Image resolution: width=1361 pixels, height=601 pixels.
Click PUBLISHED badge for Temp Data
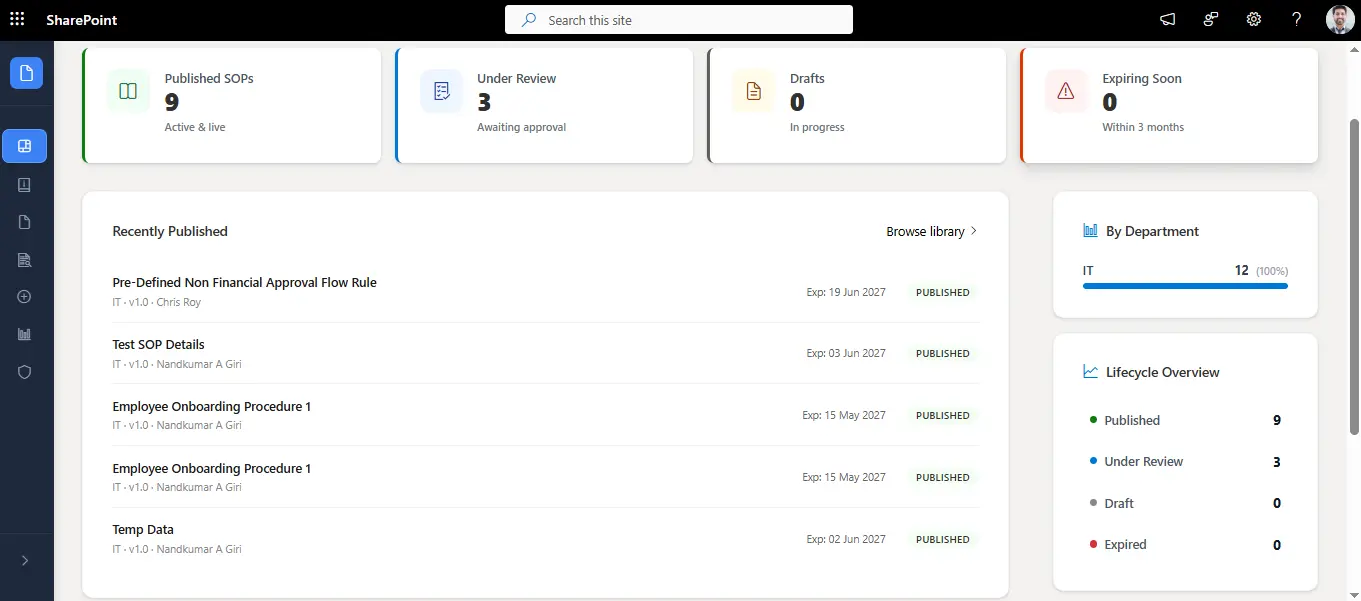(942, 540)
